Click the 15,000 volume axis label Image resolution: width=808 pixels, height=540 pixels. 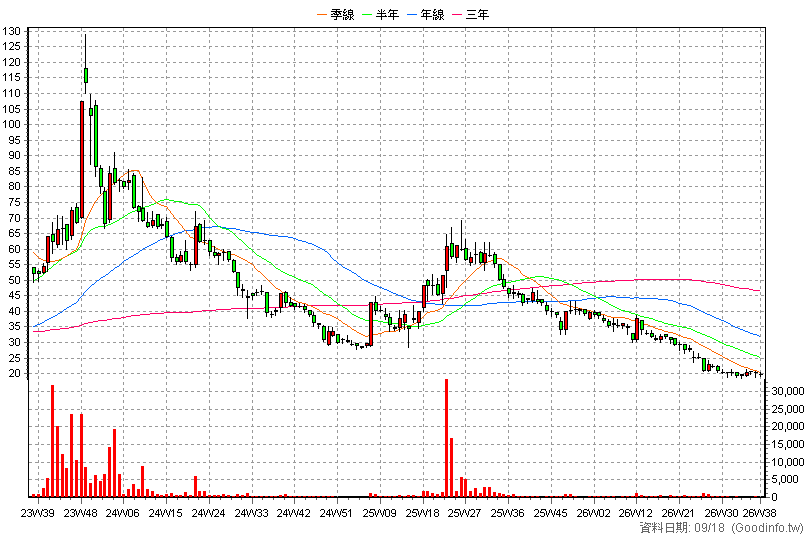click(787, 444)
